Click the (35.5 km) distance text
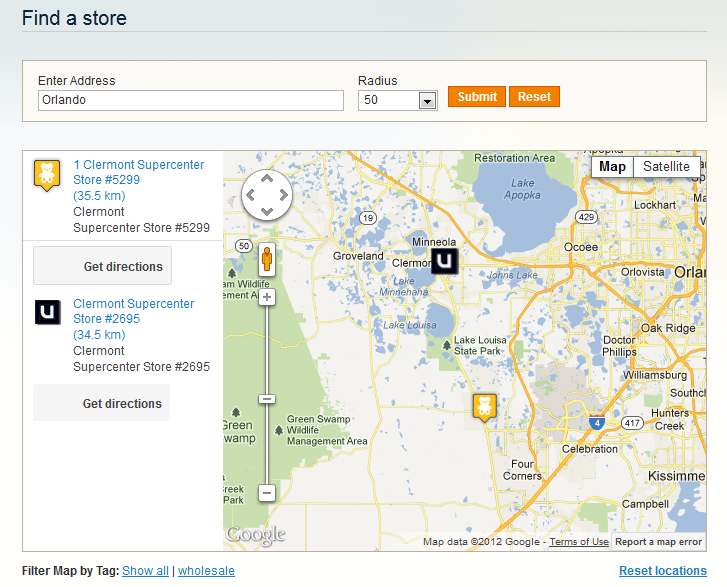Viewport: 727px width, 587px height. click(99, 196)
